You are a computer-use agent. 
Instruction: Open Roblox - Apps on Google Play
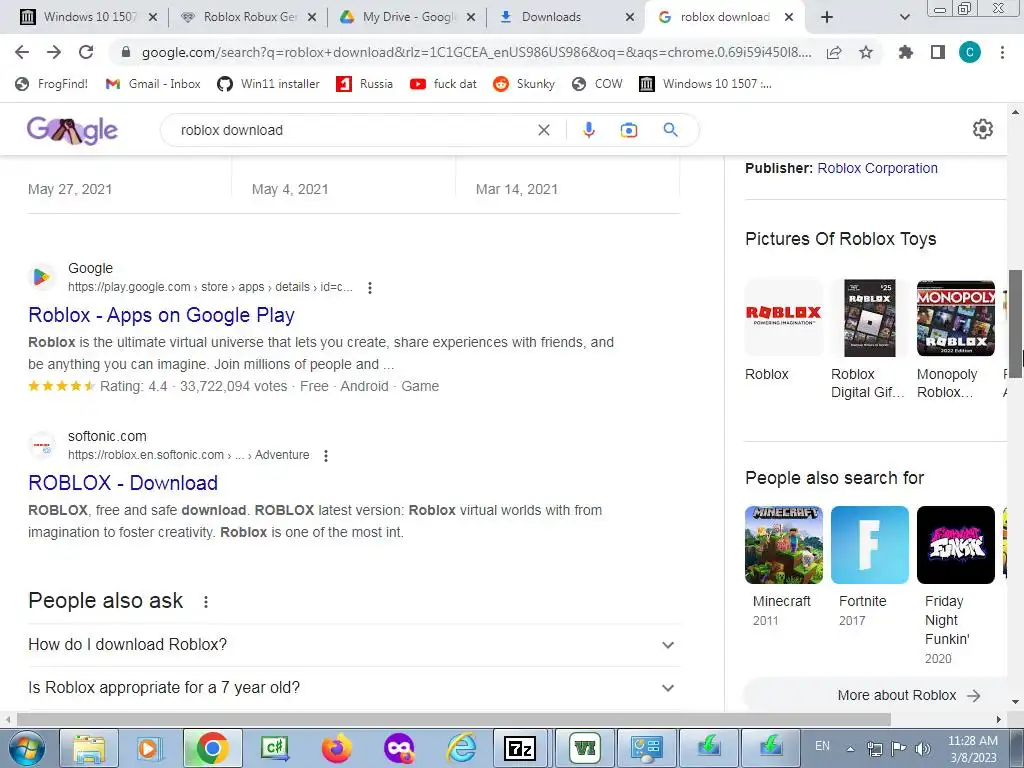click(161, 315)
